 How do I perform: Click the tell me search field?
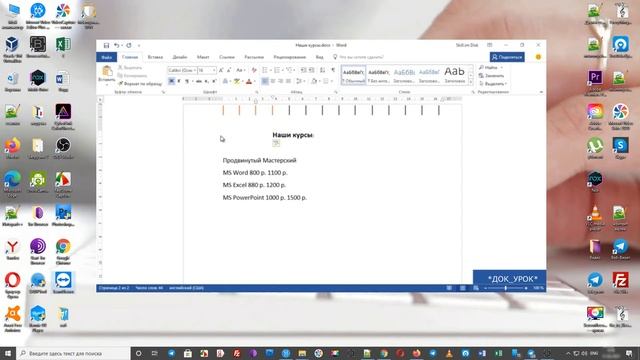pyautogui.click(x=358, y=57)
